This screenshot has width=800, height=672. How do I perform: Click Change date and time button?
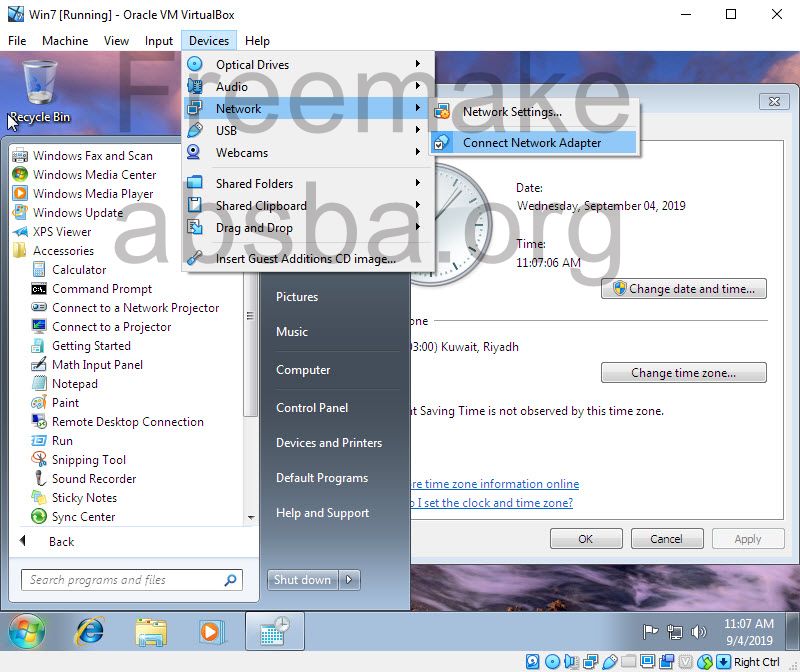(x=684, y=288)
